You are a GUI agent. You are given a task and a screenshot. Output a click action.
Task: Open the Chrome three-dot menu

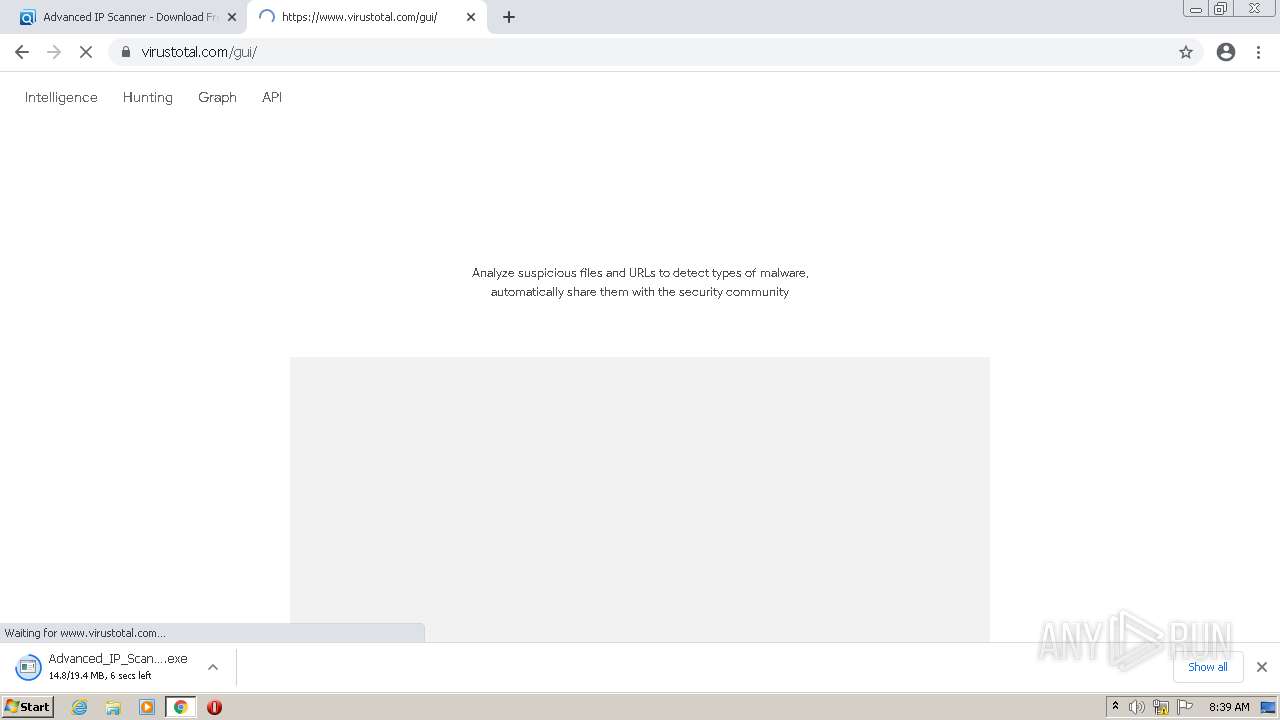pos(1259,52)
